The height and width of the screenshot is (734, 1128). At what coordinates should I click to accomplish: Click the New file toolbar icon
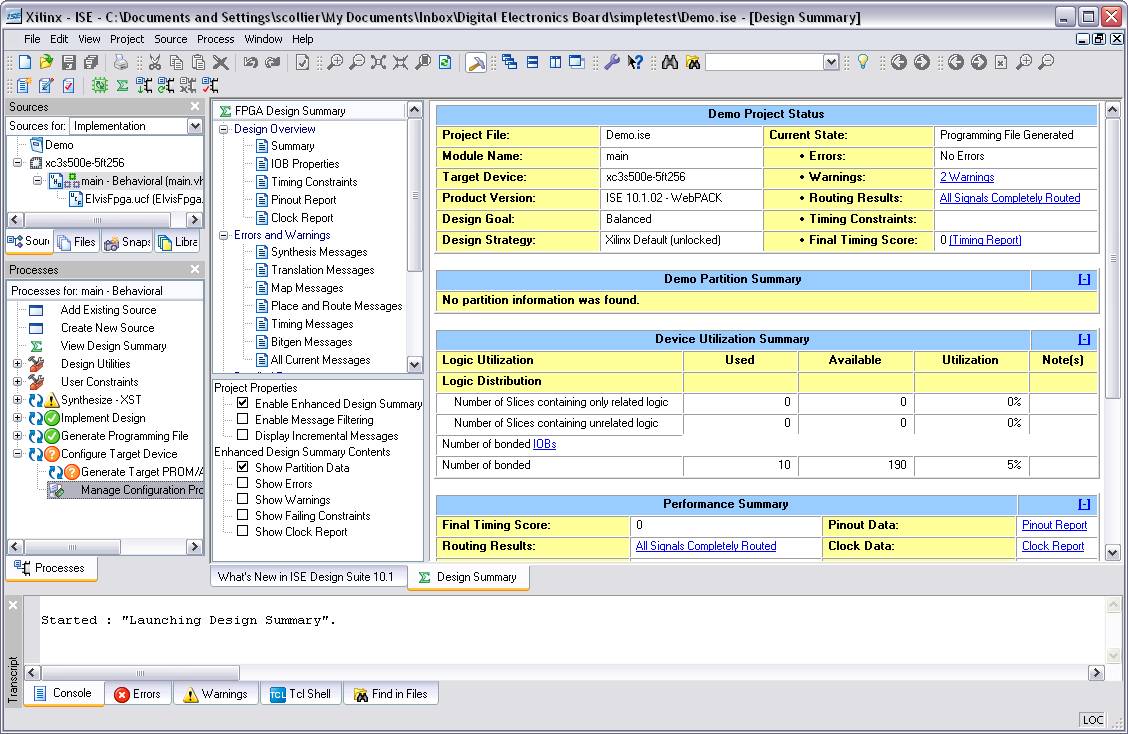tap(25, 62)
